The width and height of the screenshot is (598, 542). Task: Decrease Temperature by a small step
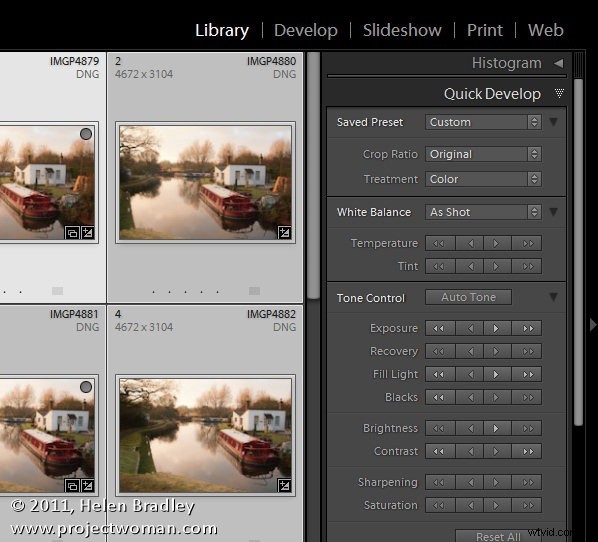click(469, 243)
